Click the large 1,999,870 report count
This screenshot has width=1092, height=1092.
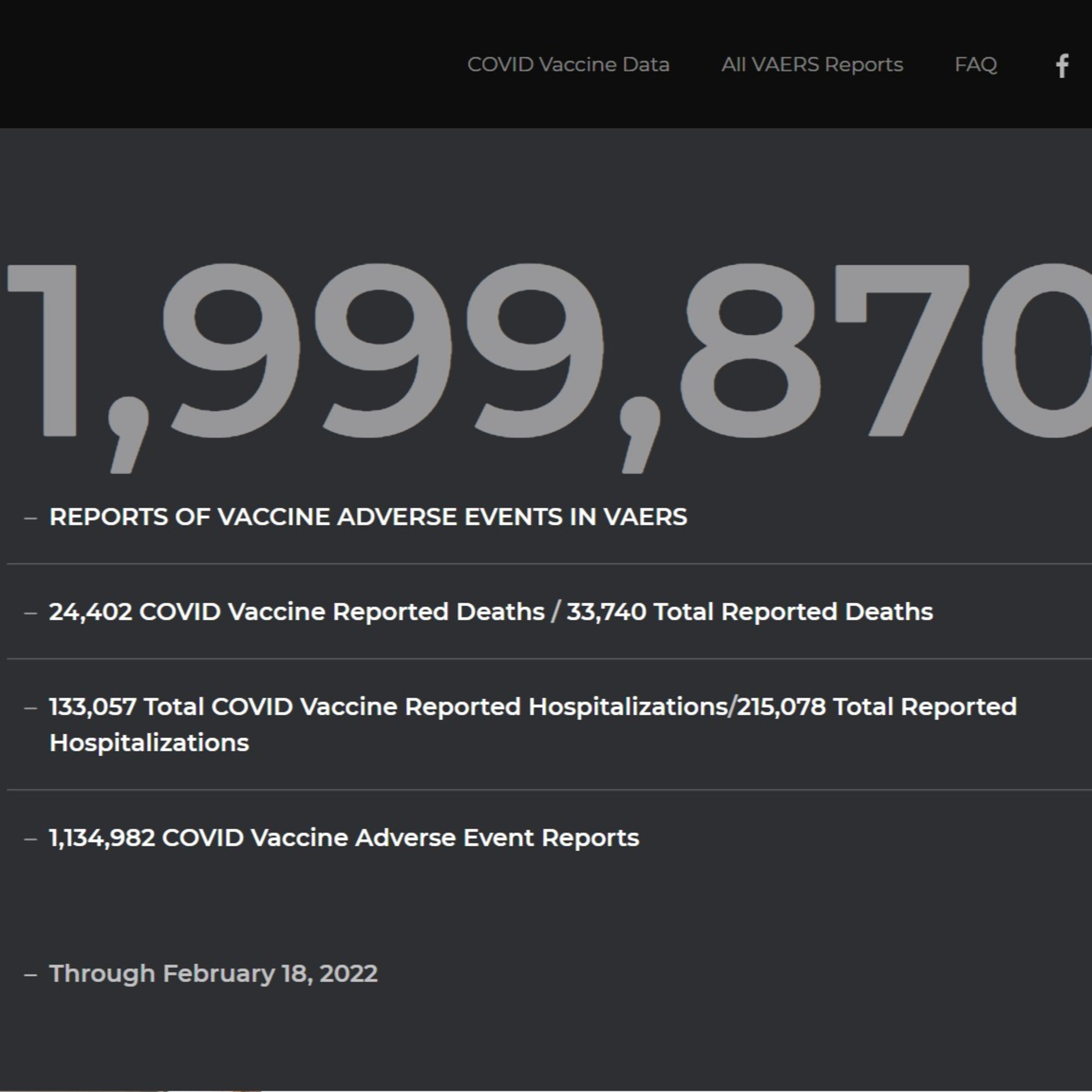point(549,367)
